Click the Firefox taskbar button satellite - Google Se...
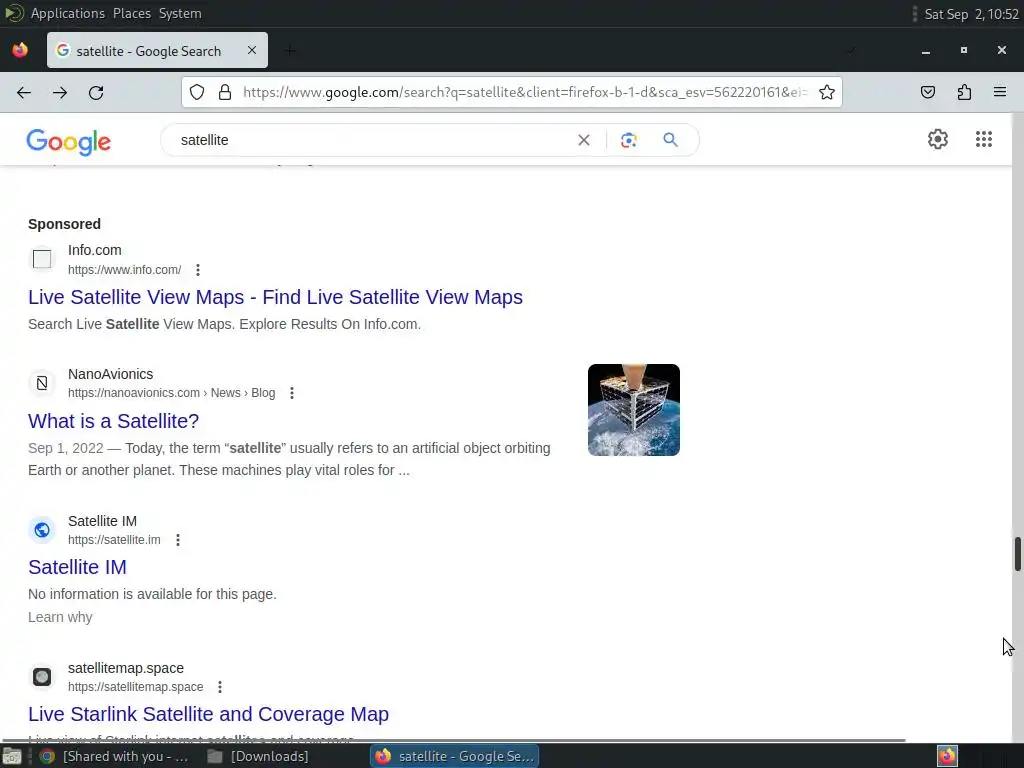Screen dimensions: 1024x768 click(x=455, y=756)
